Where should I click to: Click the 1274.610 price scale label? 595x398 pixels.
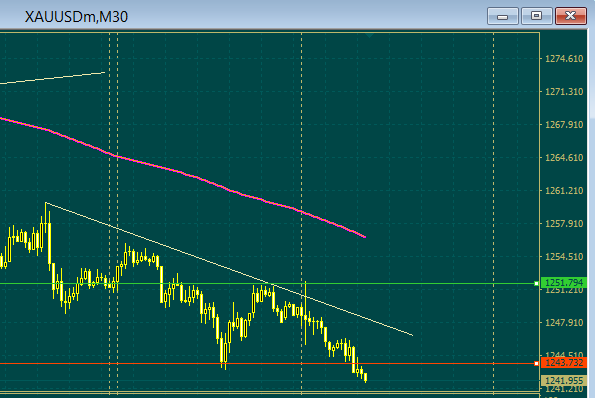(x=564, y=59)
